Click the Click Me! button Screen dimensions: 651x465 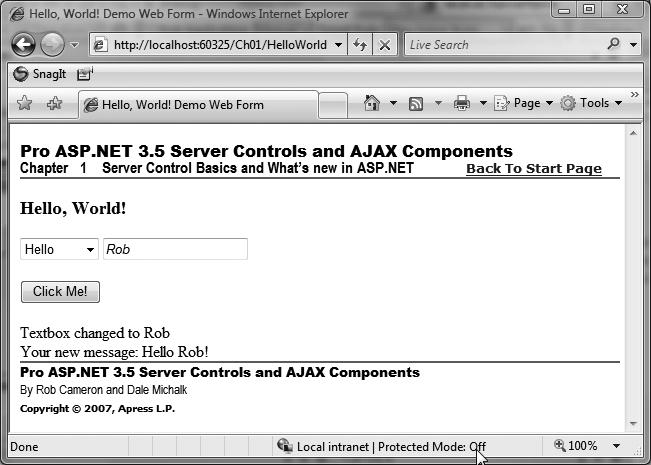[60, 292]
